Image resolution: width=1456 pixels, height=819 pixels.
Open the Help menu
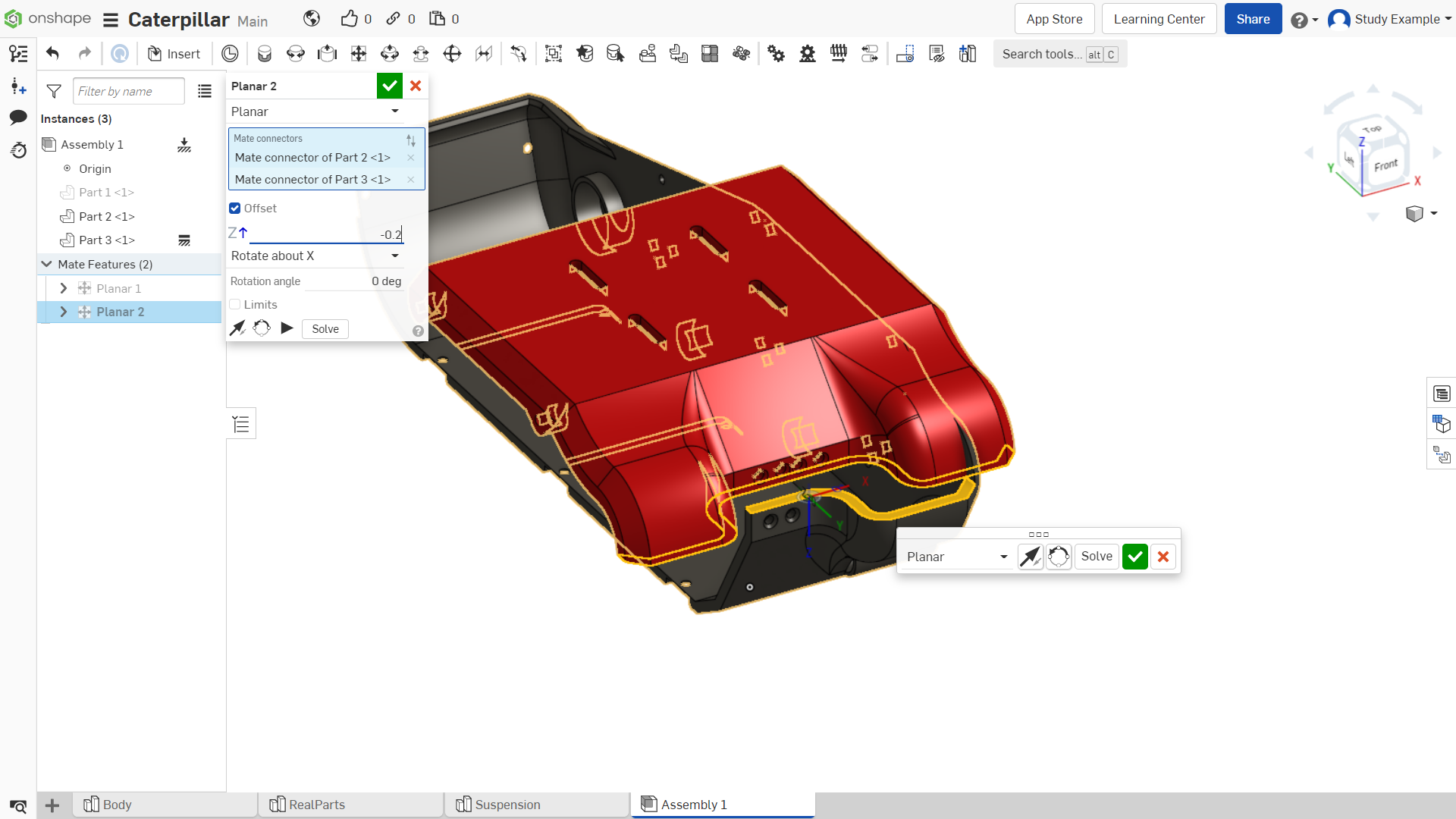(1304, 20)
